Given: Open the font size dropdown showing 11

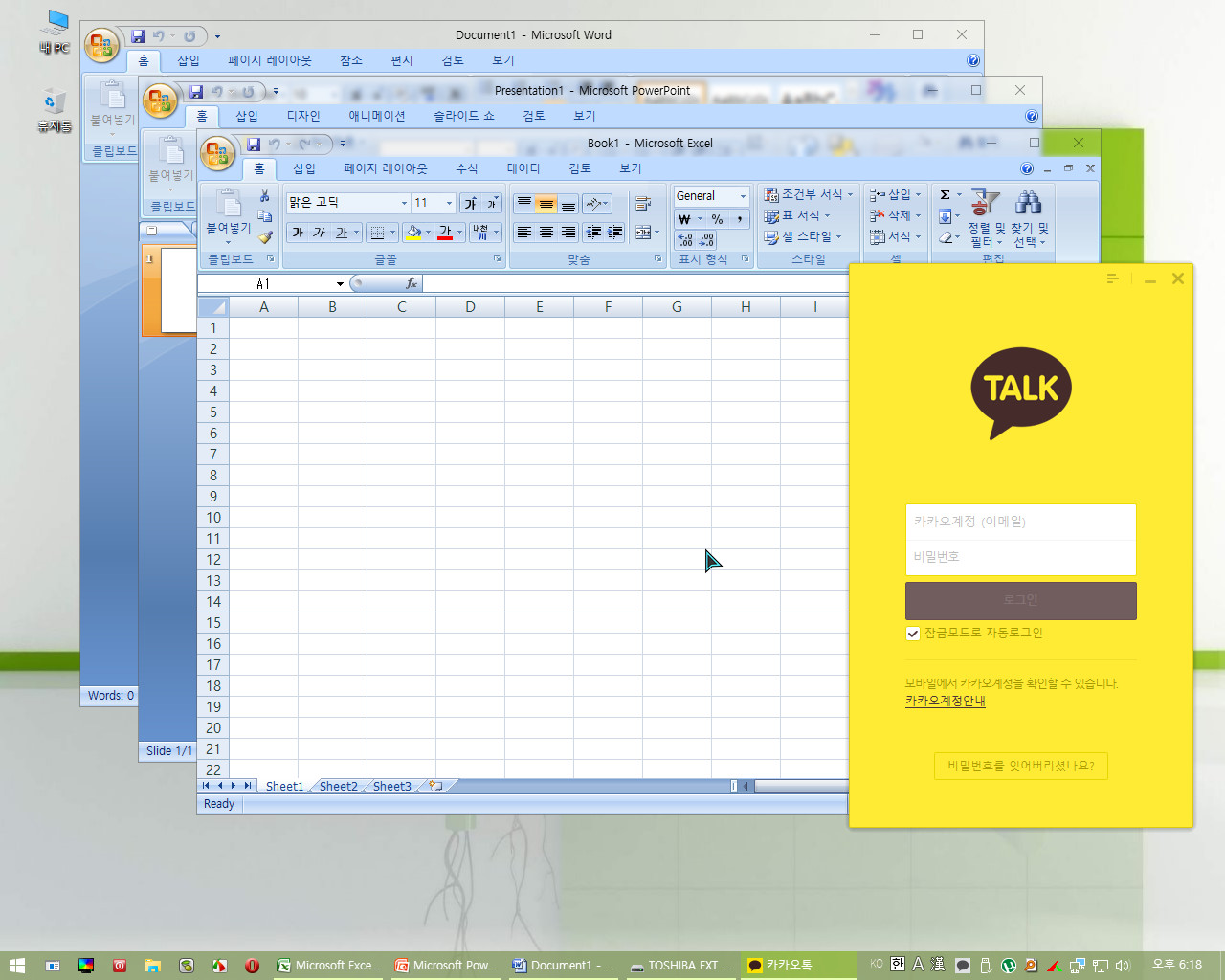Looking at the screenshot, I should [449, 203].
